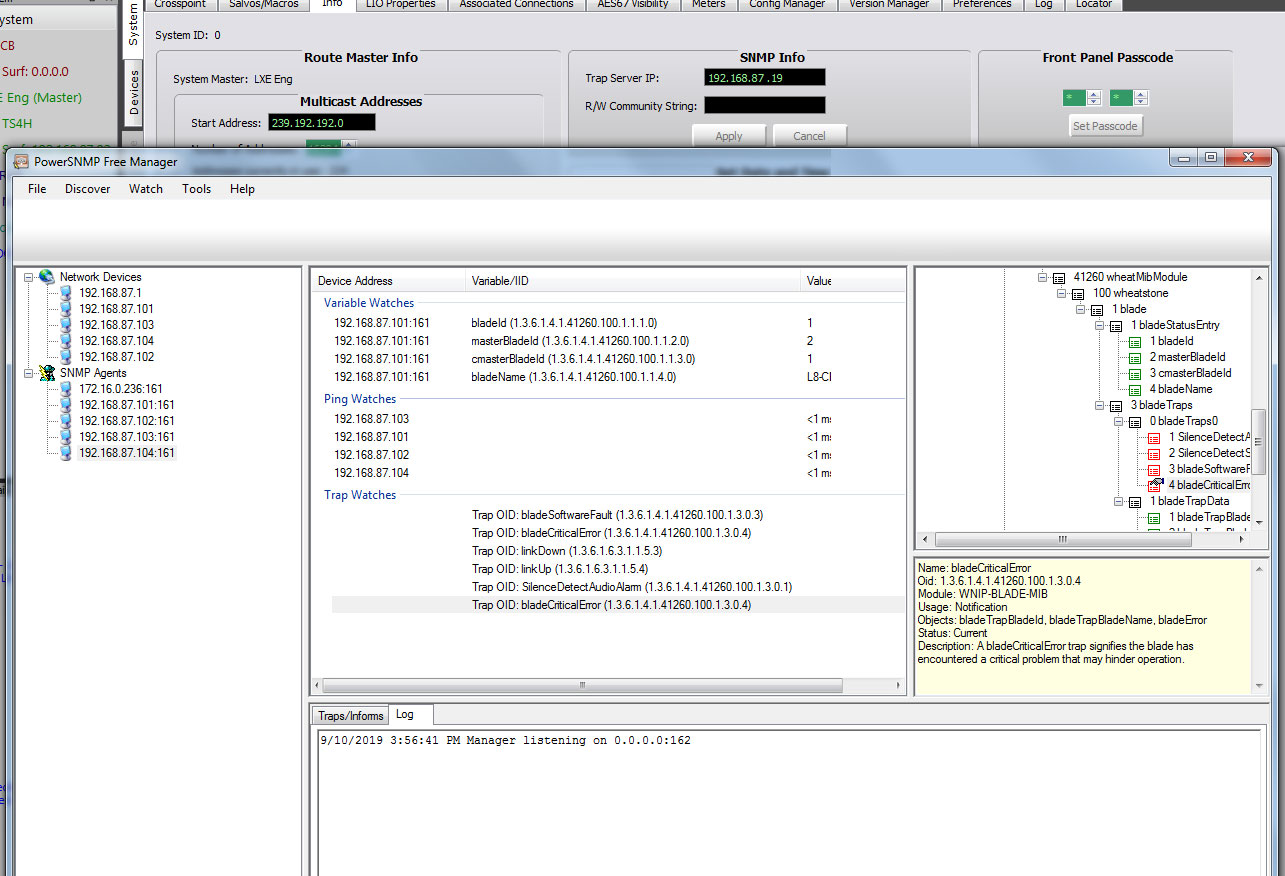Click the node icon of 41260 wheatMibModule

(x=1059, y=277)
